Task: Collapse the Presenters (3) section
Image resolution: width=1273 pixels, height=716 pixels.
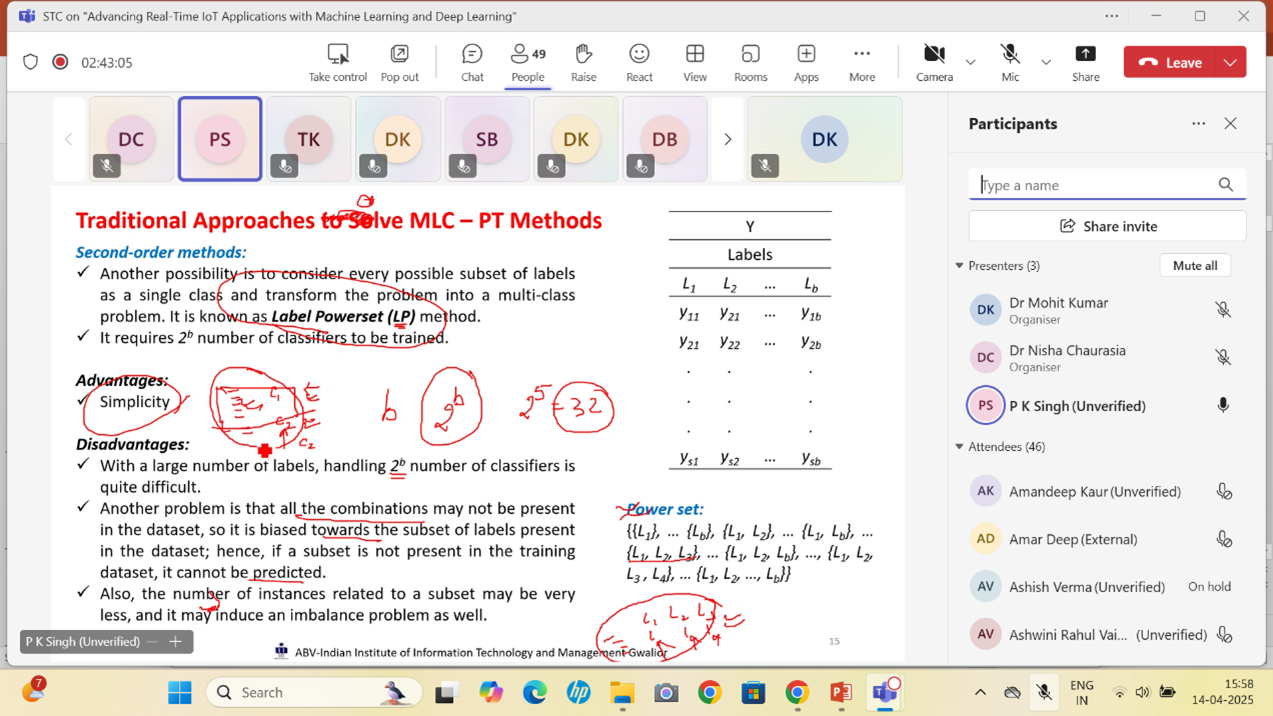Action: (x=960, y=266)
